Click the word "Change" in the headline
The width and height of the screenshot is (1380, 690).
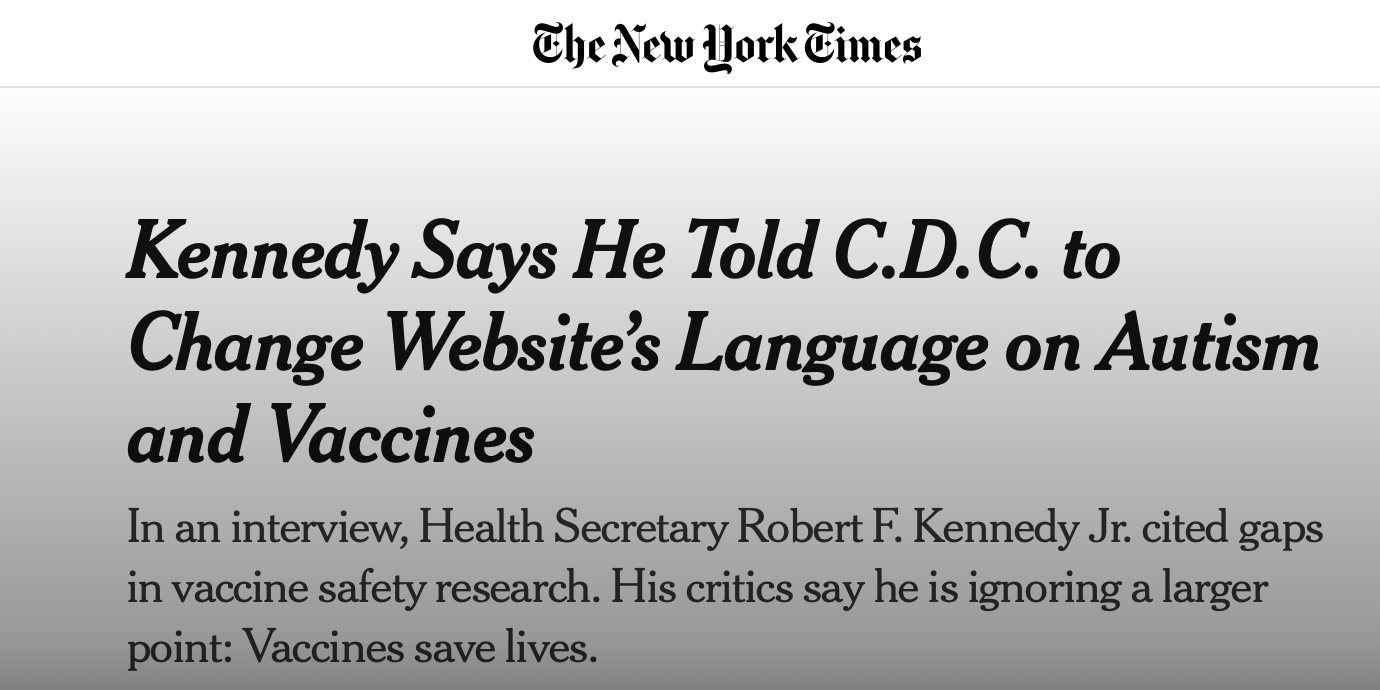coord(245,345)
